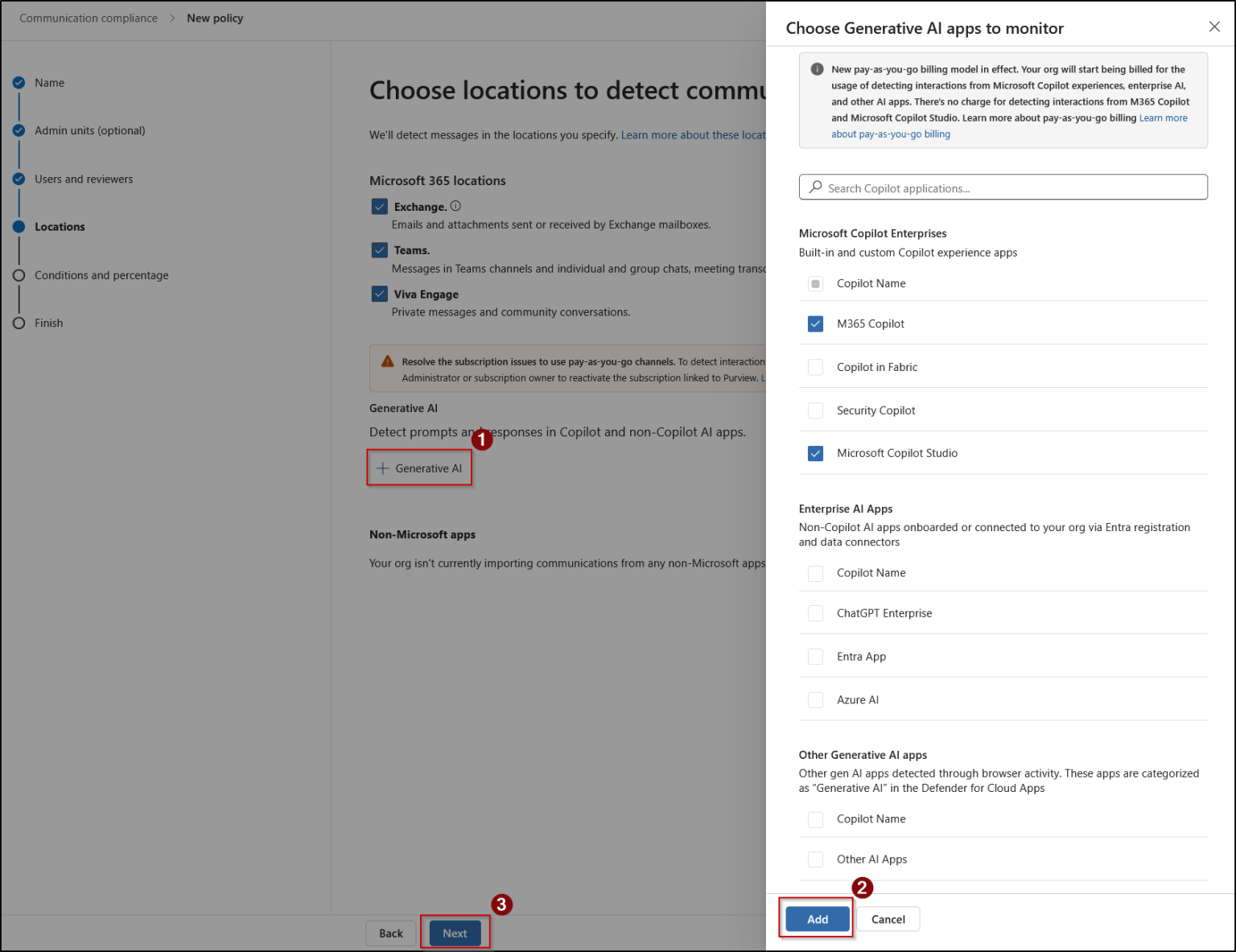Screen dimensions: 1236x952
Task: Select the Finish step in the wizard
Action: (18, 323)
